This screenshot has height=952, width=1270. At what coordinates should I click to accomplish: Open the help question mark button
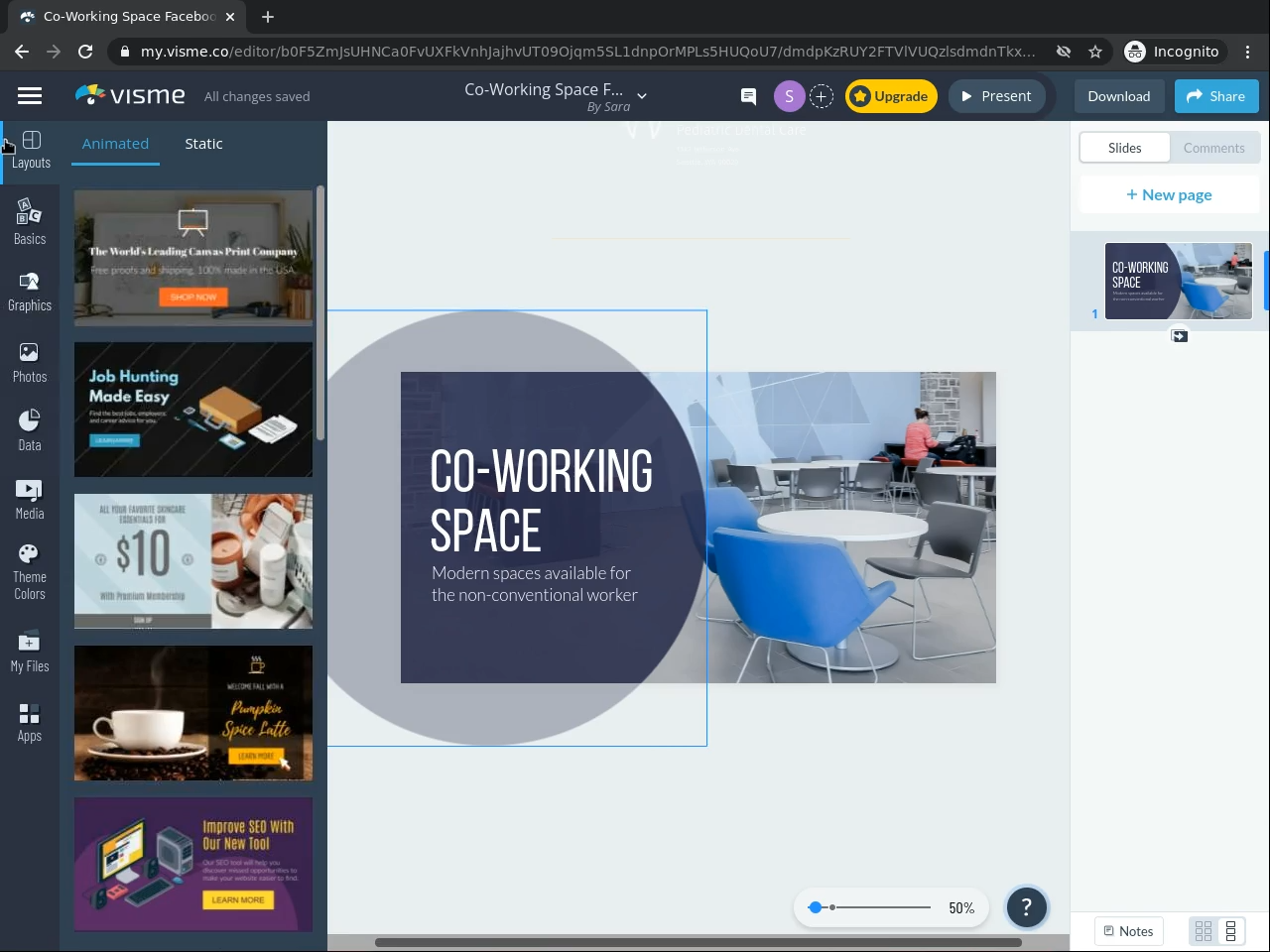click(x=1027, y=906)
